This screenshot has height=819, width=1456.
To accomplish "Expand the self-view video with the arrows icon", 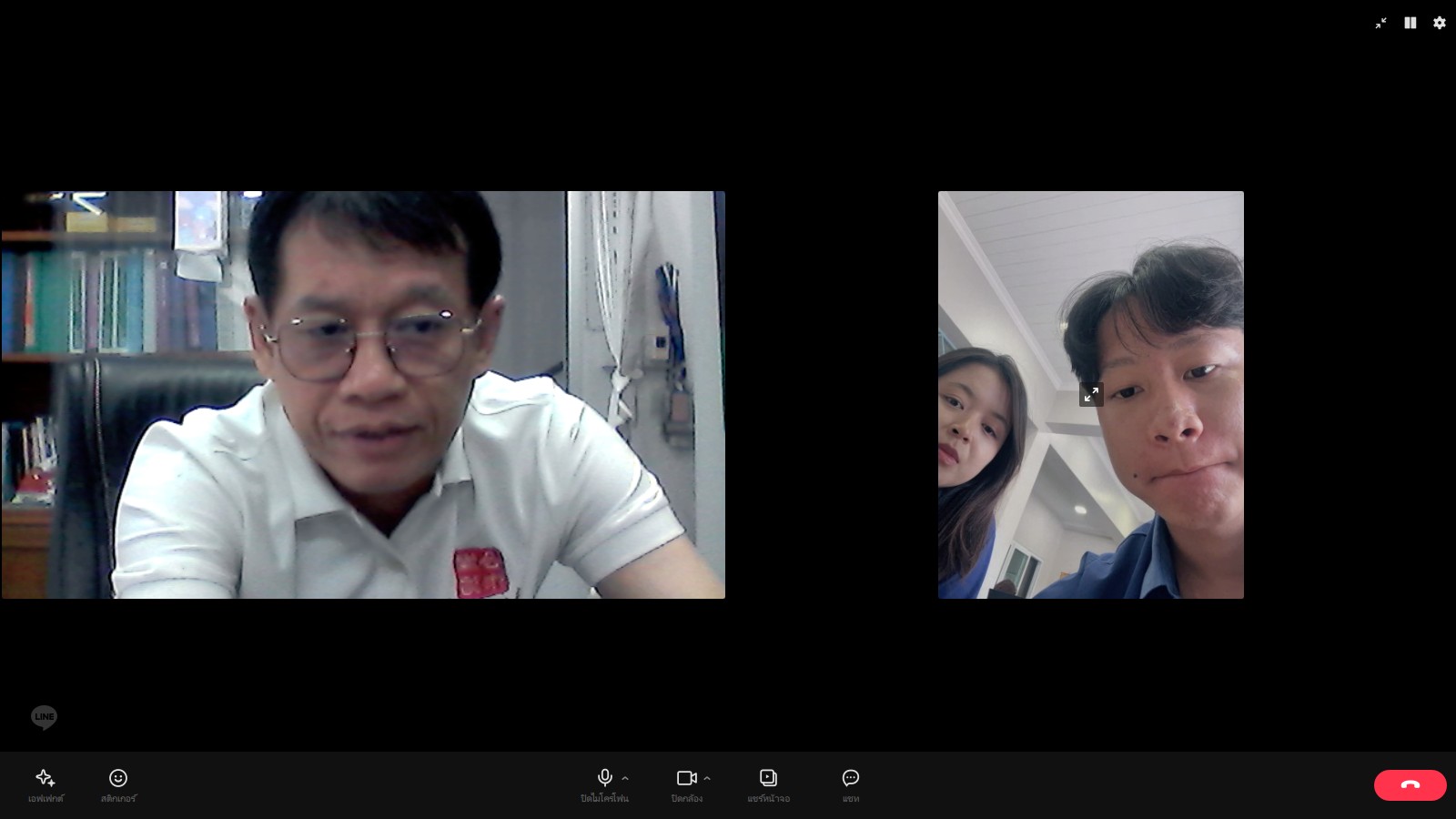I will 1091,394.
